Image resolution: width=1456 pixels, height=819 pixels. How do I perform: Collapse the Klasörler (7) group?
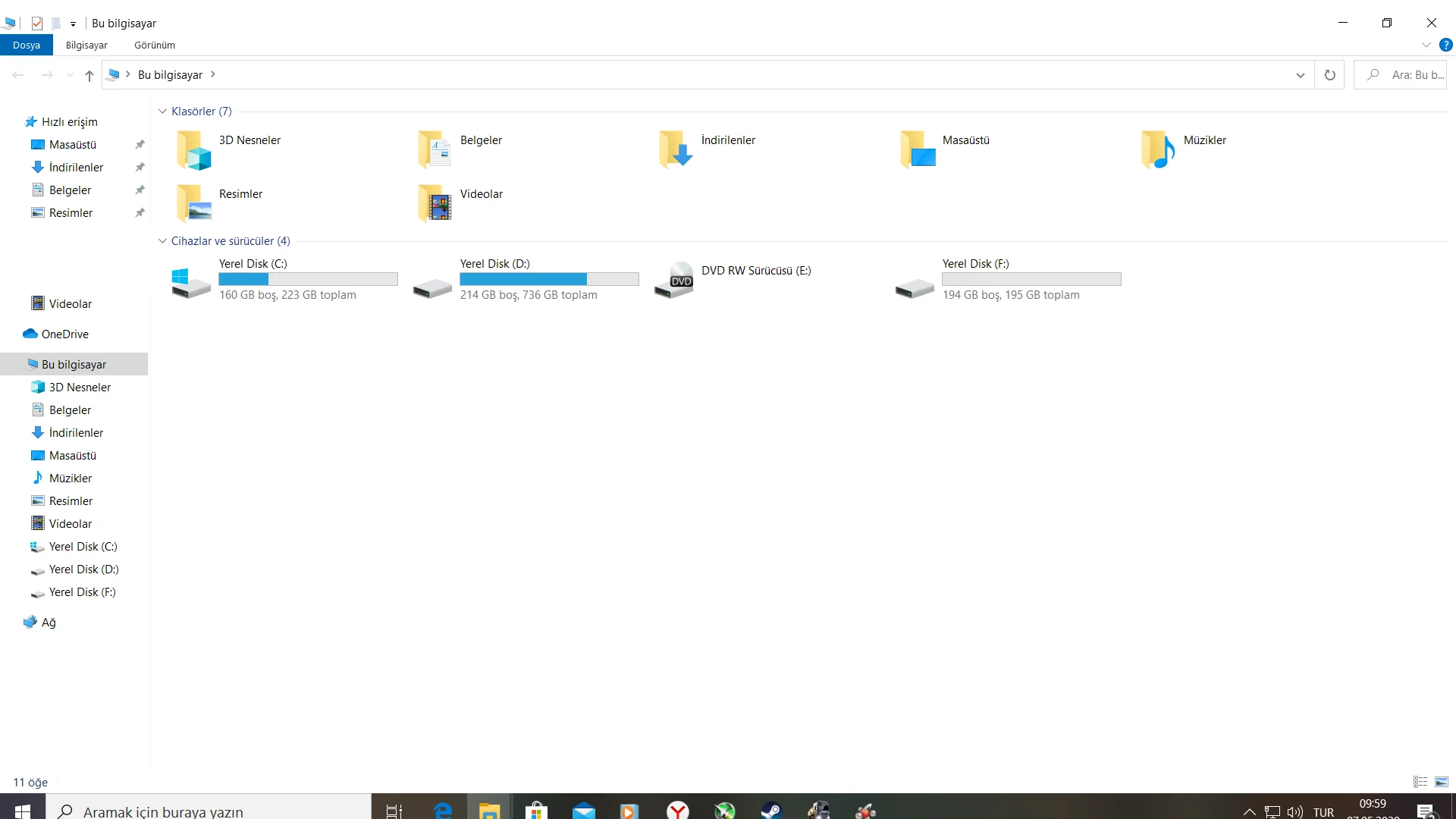[162, 111]
